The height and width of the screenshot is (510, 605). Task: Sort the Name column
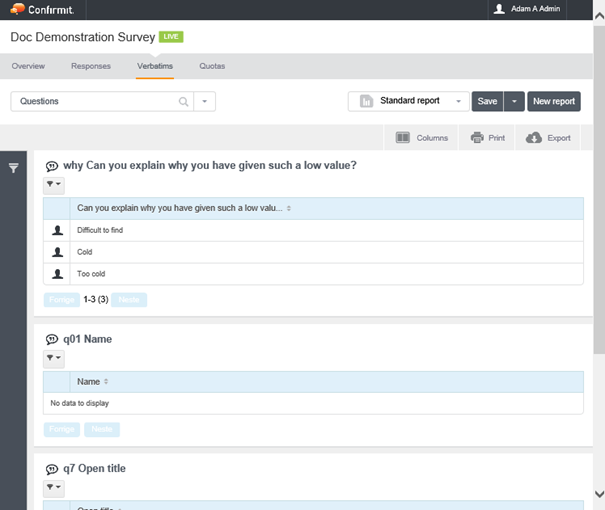click(x=106, y=382)
